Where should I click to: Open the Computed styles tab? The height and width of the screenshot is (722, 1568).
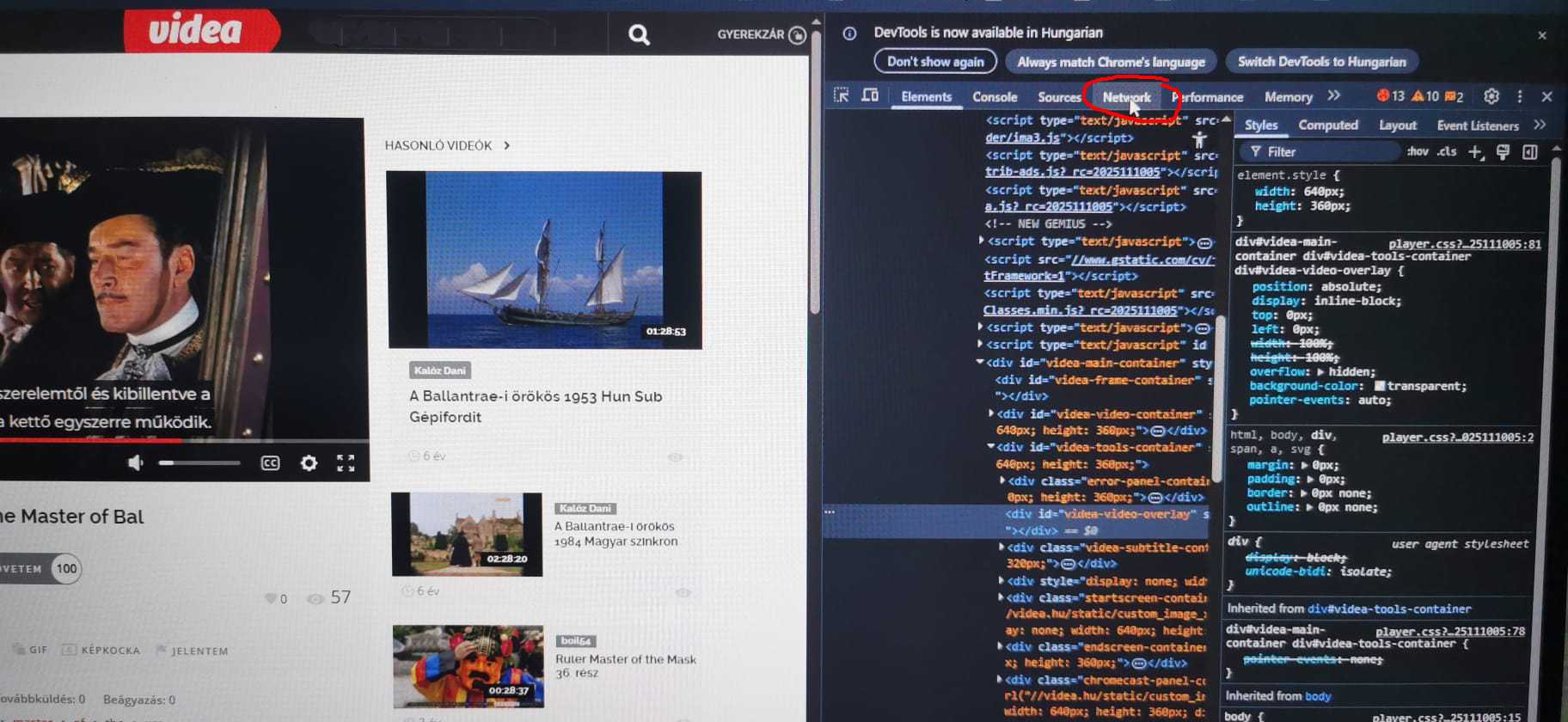click(x=1327, y=125)
